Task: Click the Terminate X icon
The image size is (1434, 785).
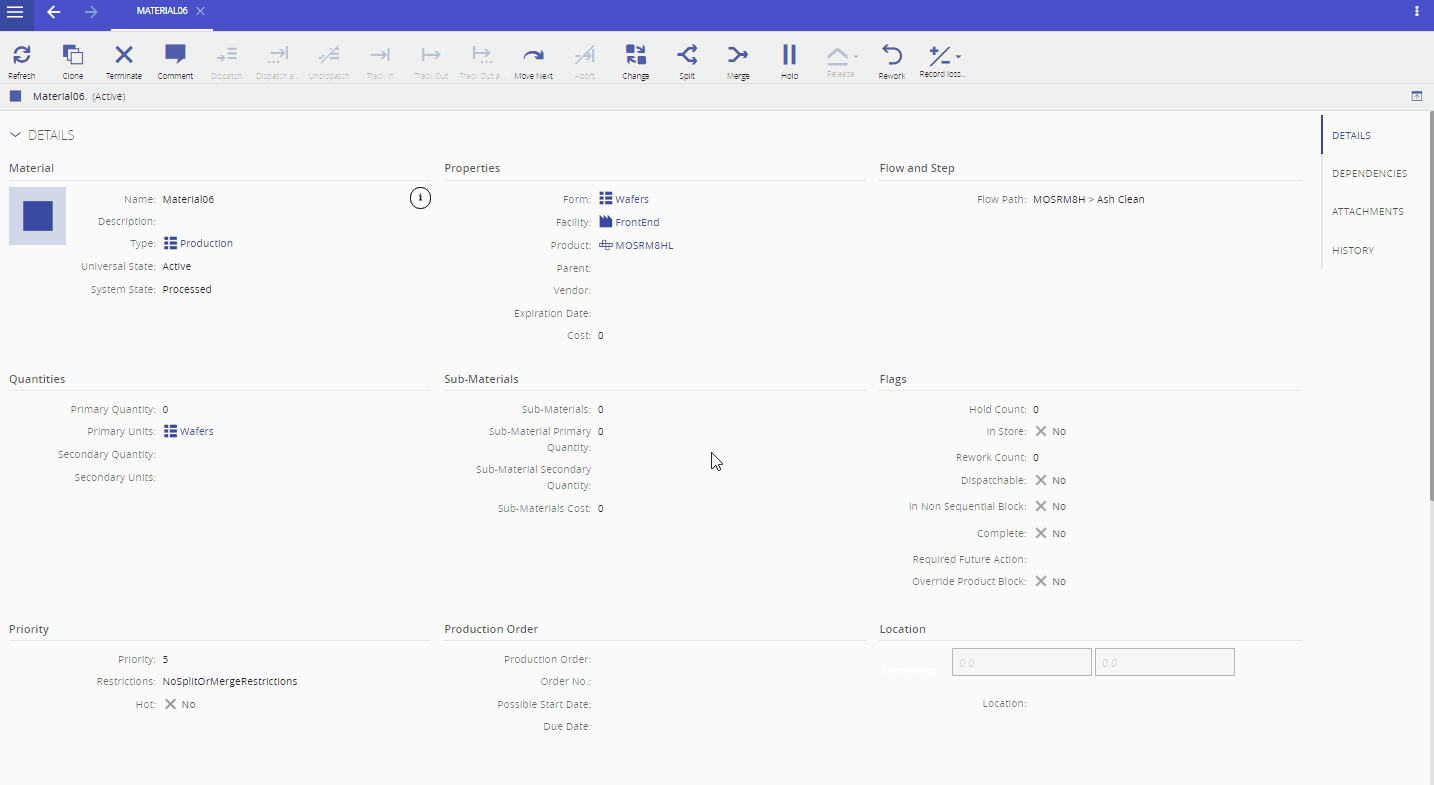Action: pyautogui.click(x=124, y=55)
